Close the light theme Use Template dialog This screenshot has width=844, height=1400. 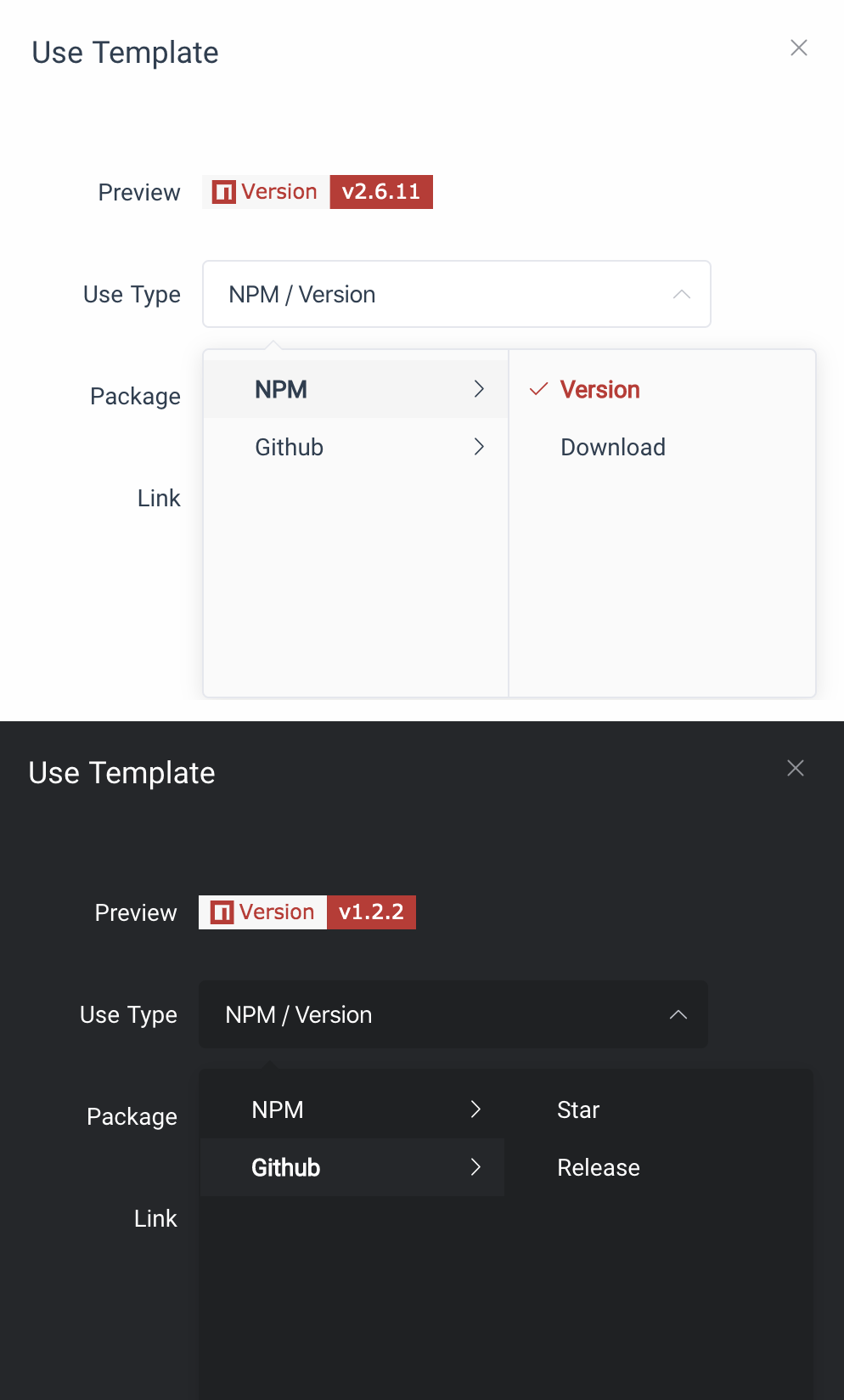click(x=798, y=48)
